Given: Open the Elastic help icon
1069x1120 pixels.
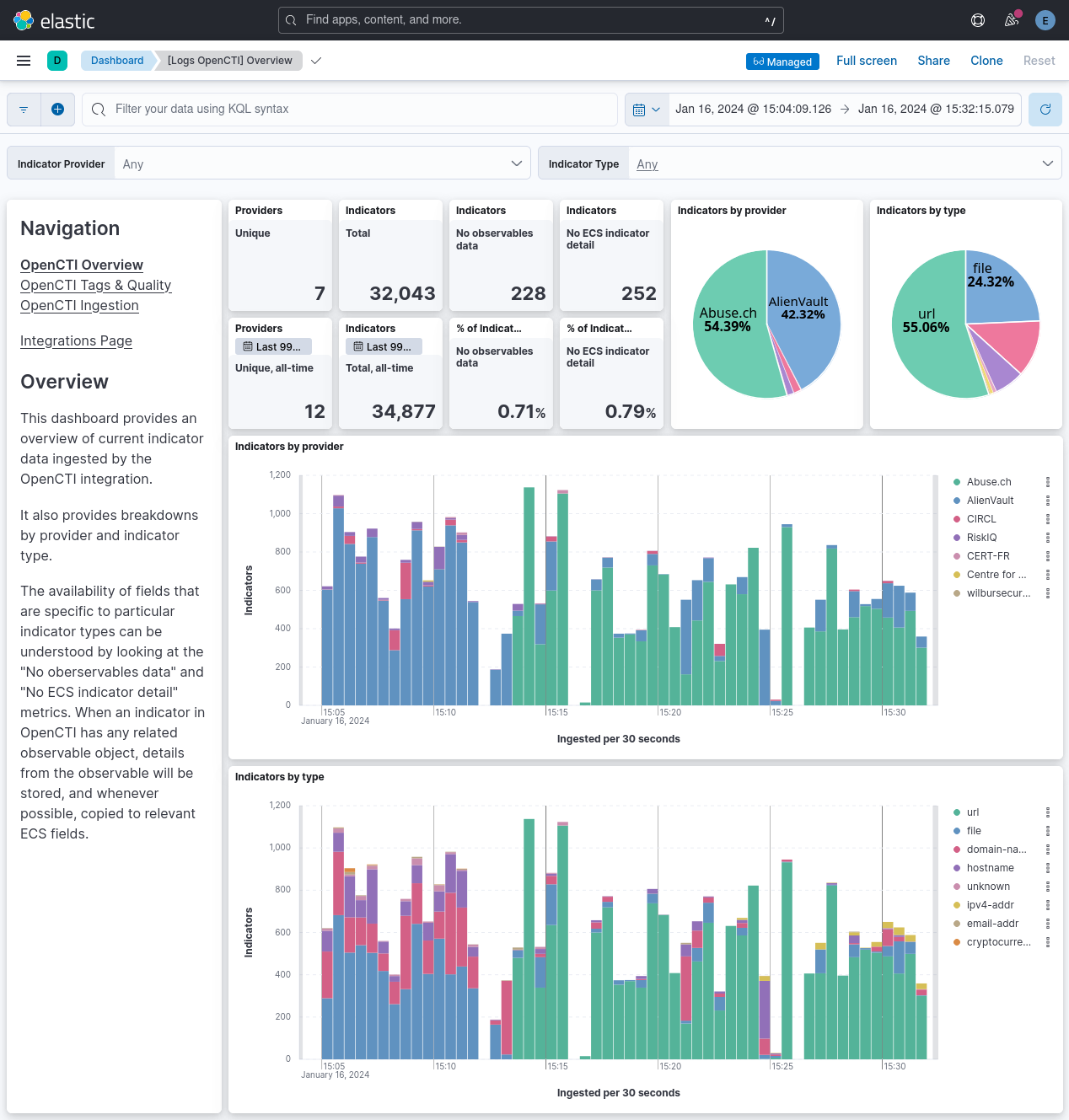Looking at the screenshot, I should click(x=978, y=19).
